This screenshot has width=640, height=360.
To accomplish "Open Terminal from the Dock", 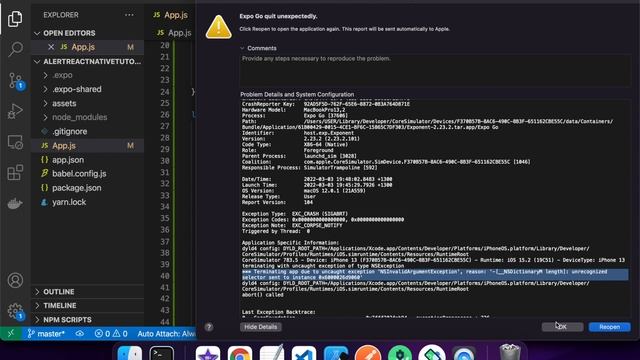I will [x=161, y=353].
